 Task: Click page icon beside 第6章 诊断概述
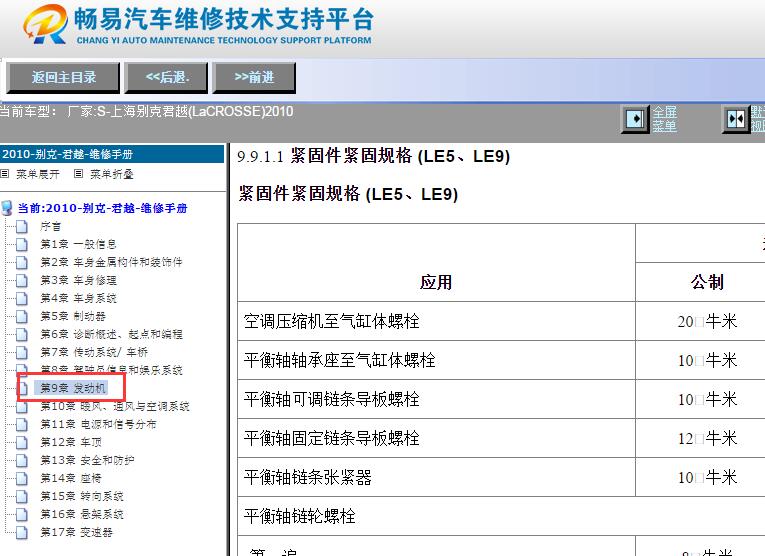click(21, 334)
